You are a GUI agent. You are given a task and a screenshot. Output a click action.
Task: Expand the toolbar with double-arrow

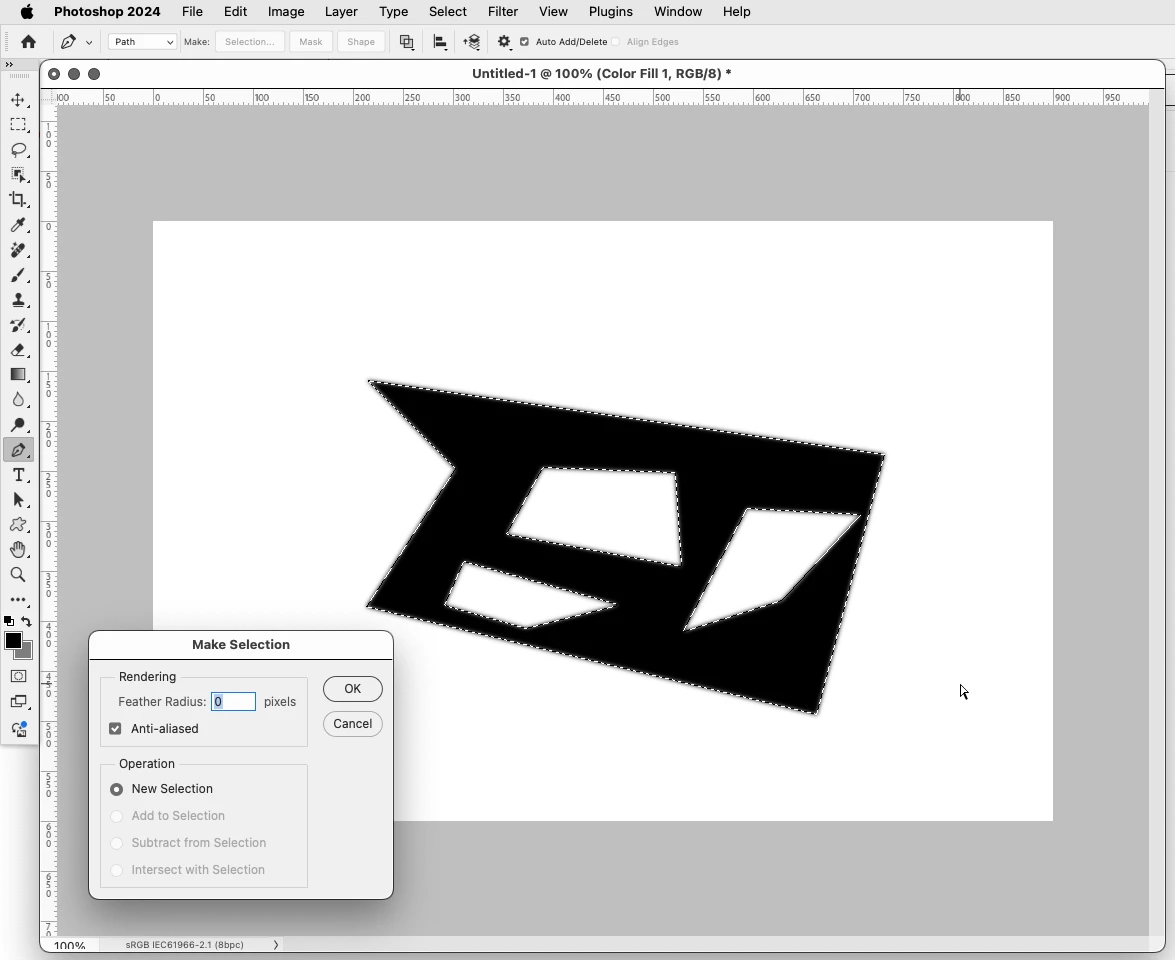click(9, 64)
